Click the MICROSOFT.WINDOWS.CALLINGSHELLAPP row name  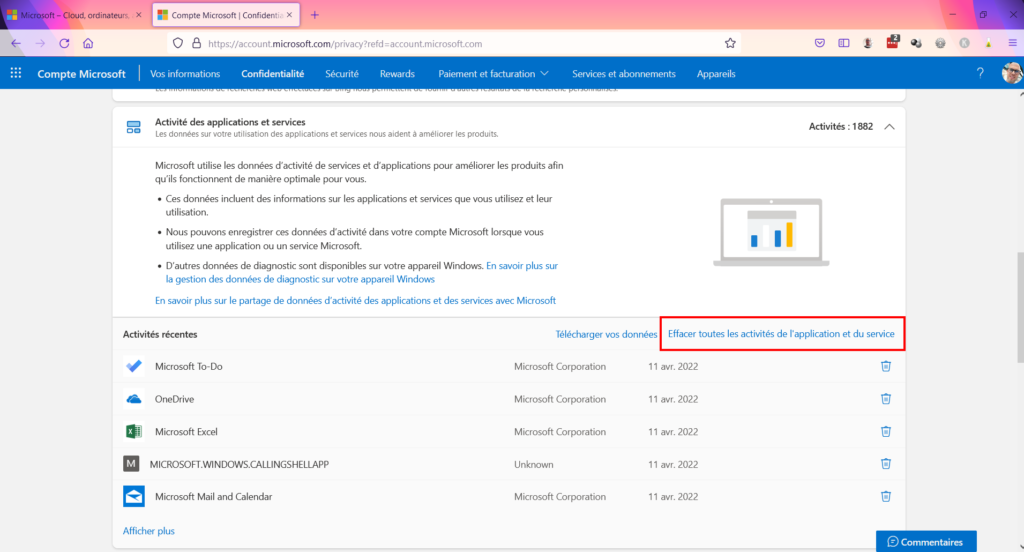[x=239, y=464]
